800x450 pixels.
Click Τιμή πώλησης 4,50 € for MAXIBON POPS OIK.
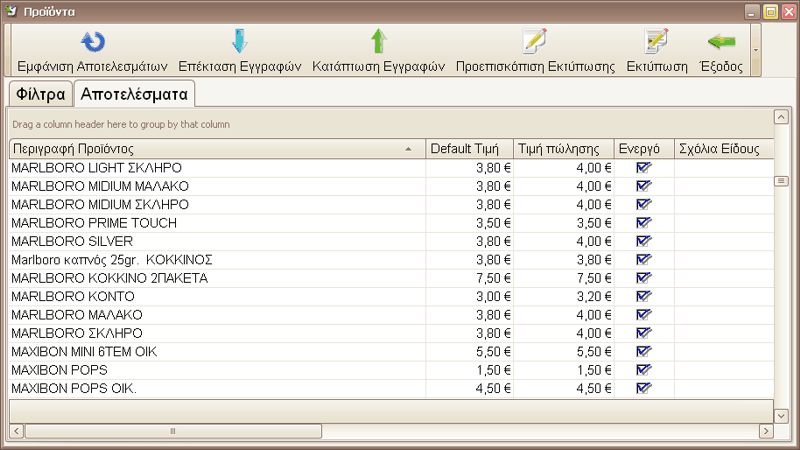(564, 388)
